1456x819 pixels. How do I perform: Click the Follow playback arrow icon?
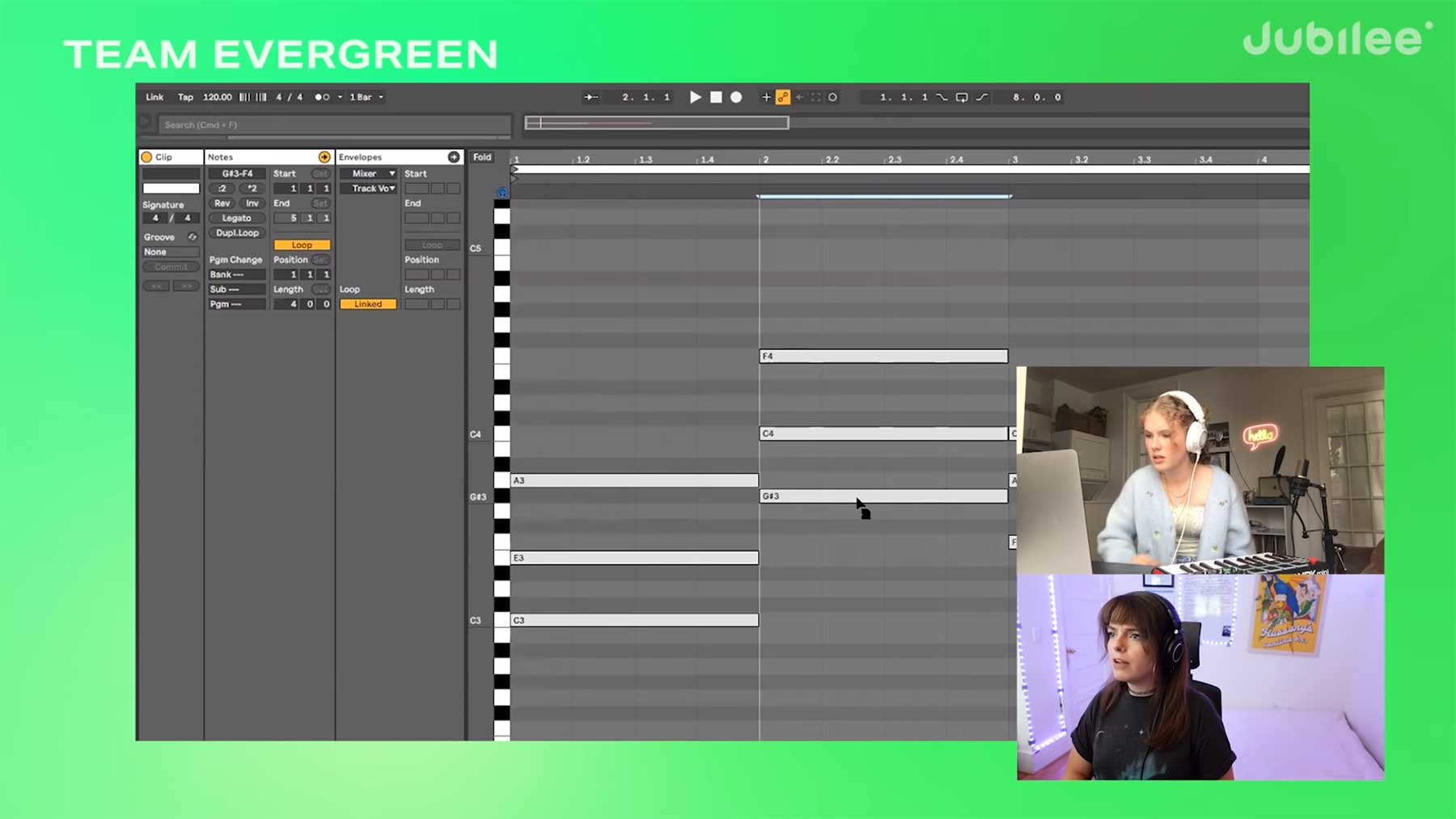click(591, 97)
